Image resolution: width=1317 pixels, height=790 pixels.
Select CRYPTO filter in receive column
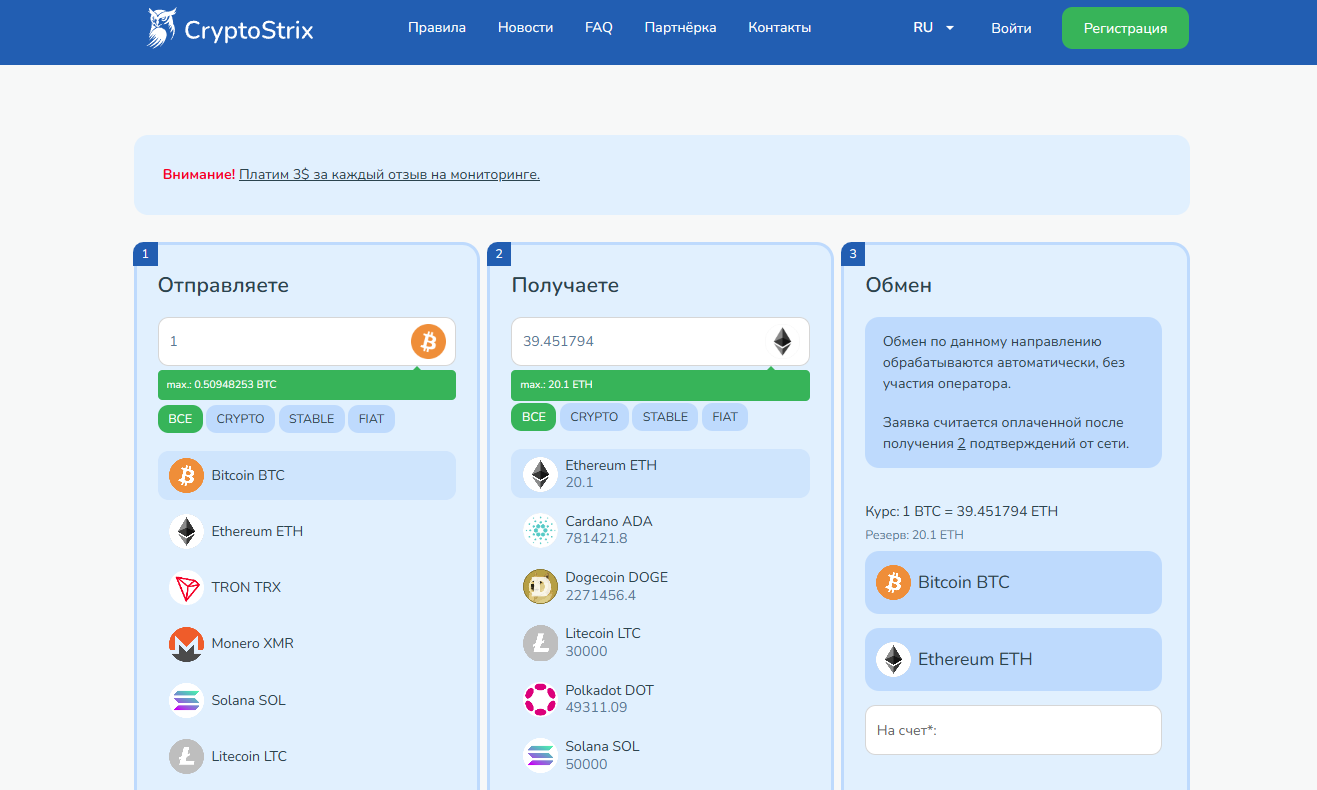pos(595,417)
